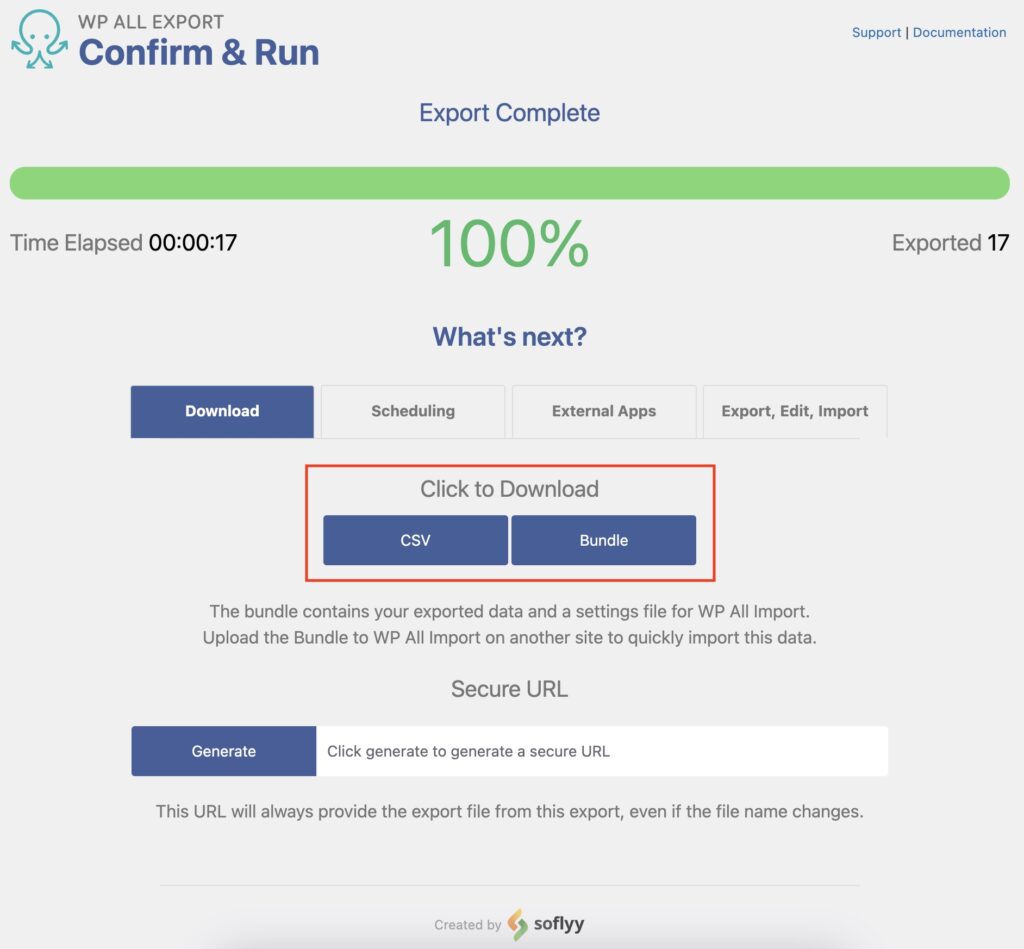Switch to the Download tab

pyautogui.click(x=221, y=411)
